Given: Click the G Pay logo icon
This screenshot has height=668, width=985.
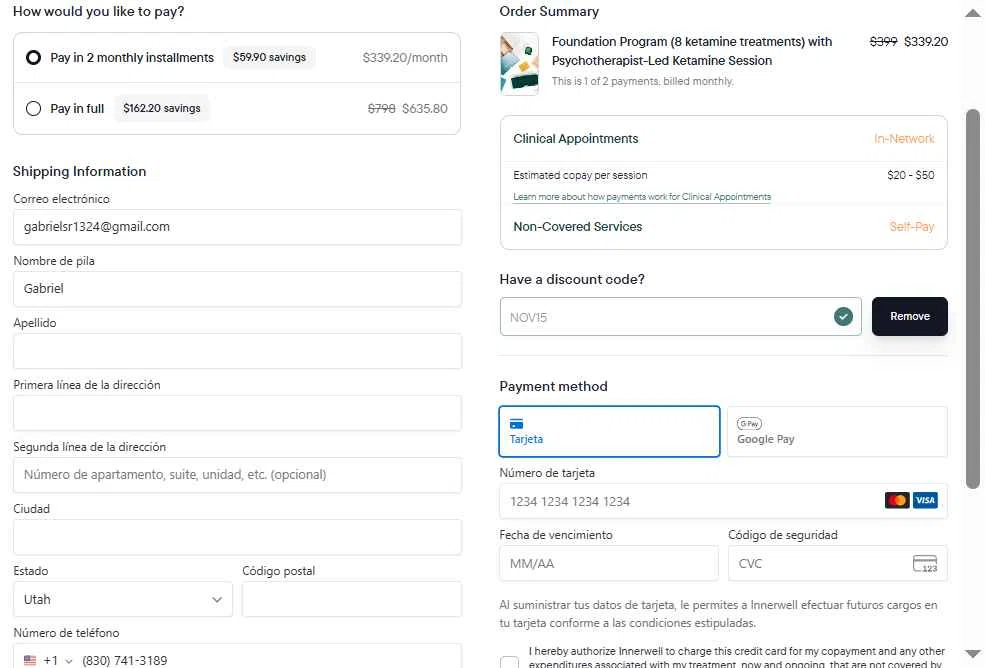Looking at the screenshot, I should [x=749, y=424].
